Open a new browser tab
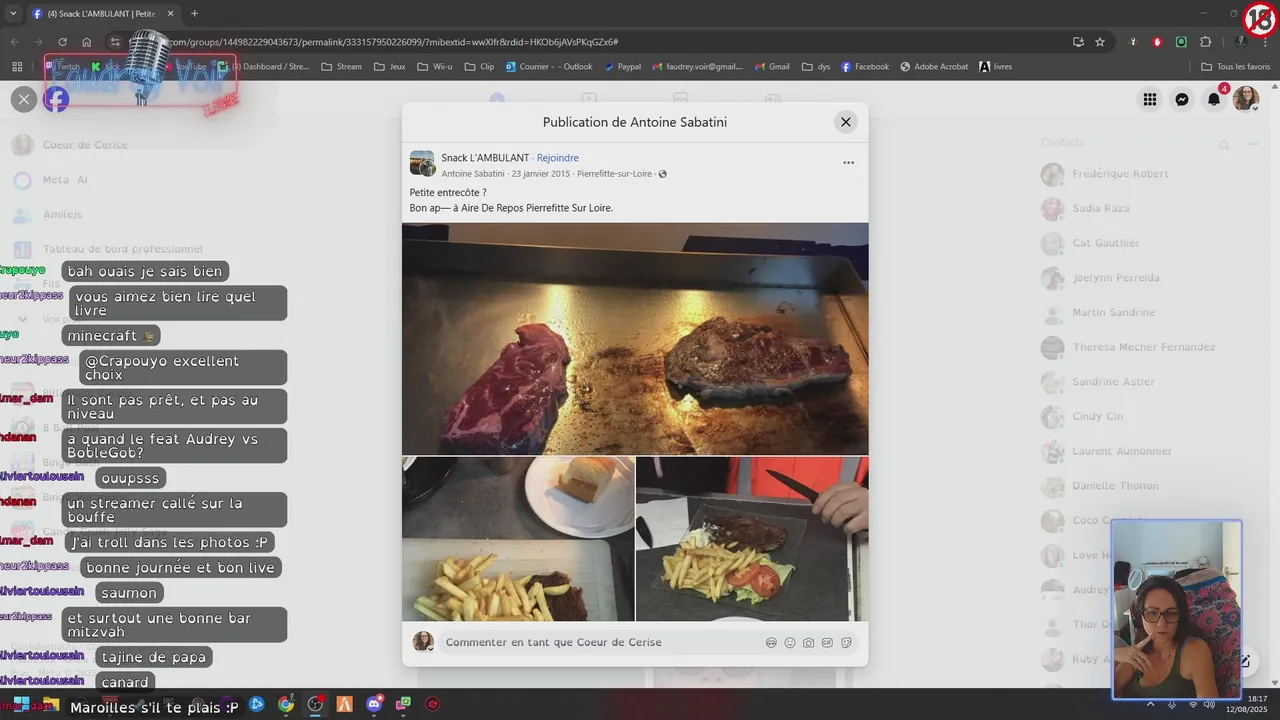 click(194, 14)
